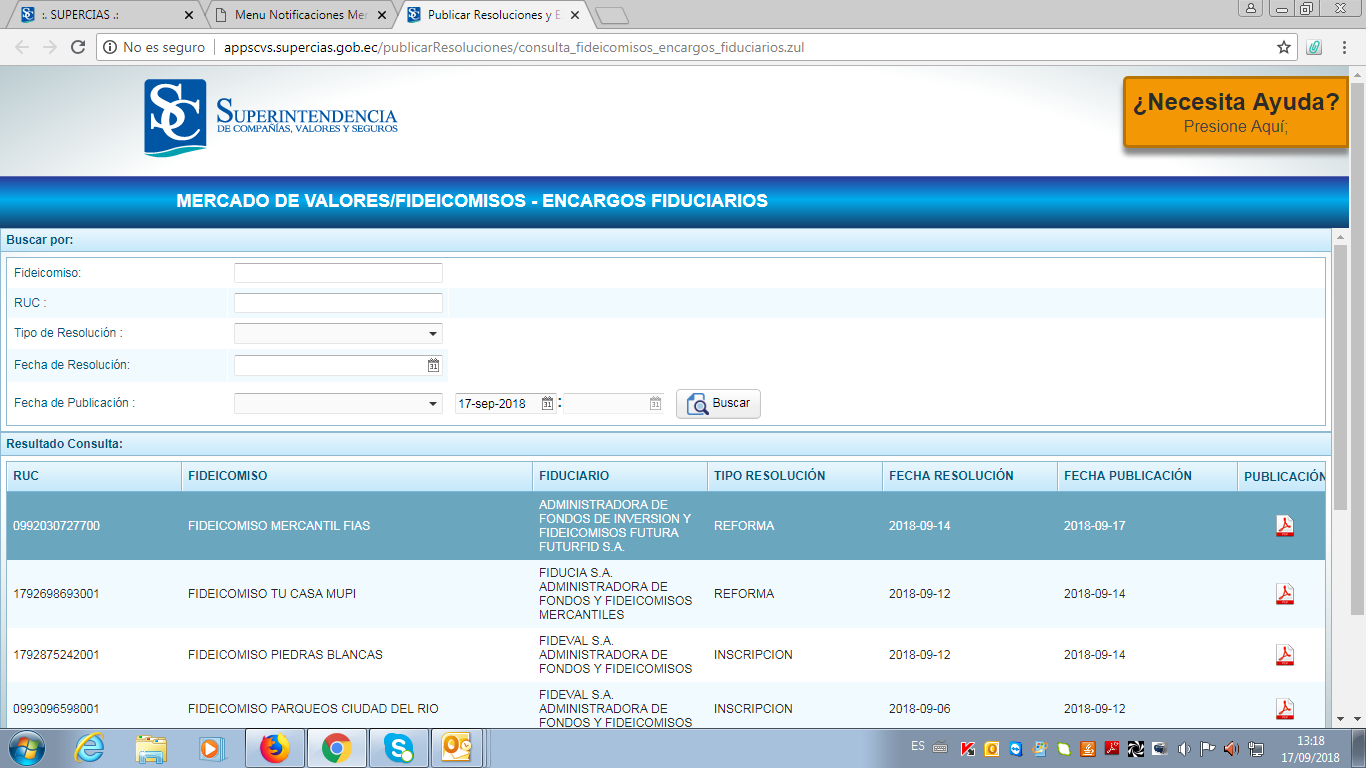
Task: Open PDF for FIDEICOMISO PIEDRAS BLANCAS
Action: tap(1284, 655)
